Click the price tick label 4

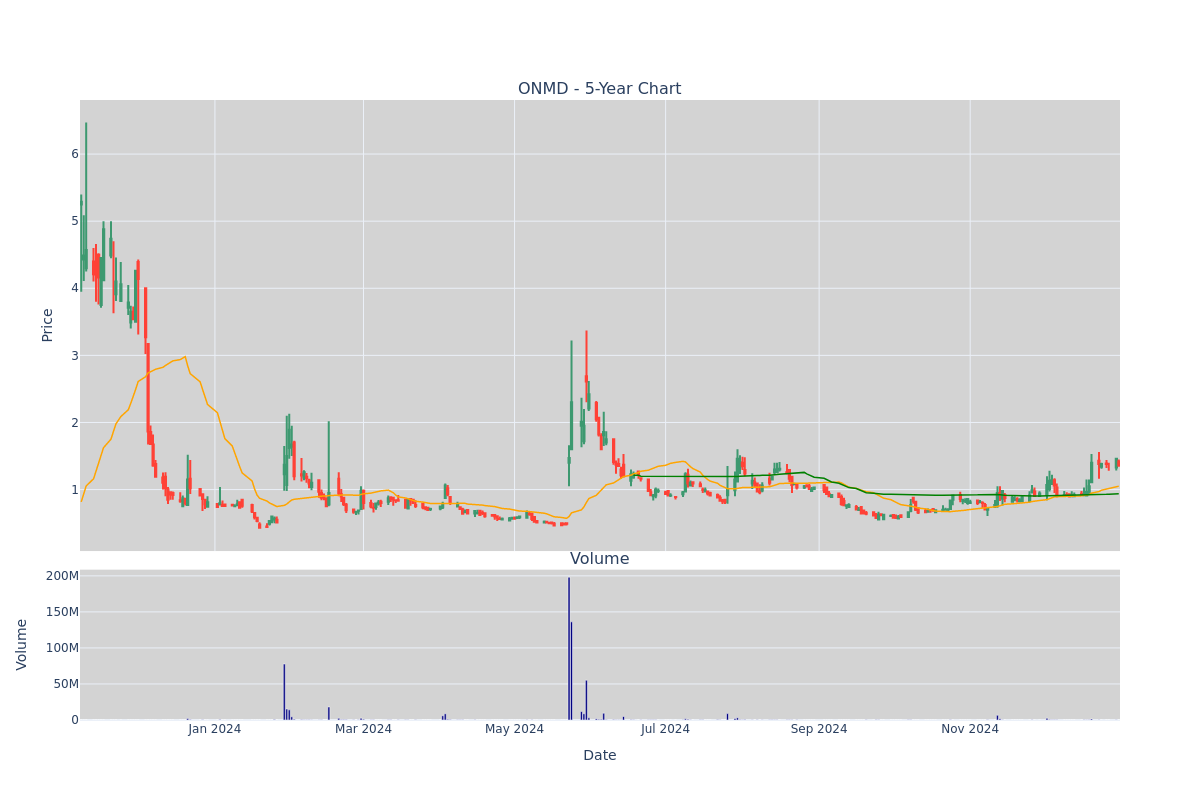[74, 288]
